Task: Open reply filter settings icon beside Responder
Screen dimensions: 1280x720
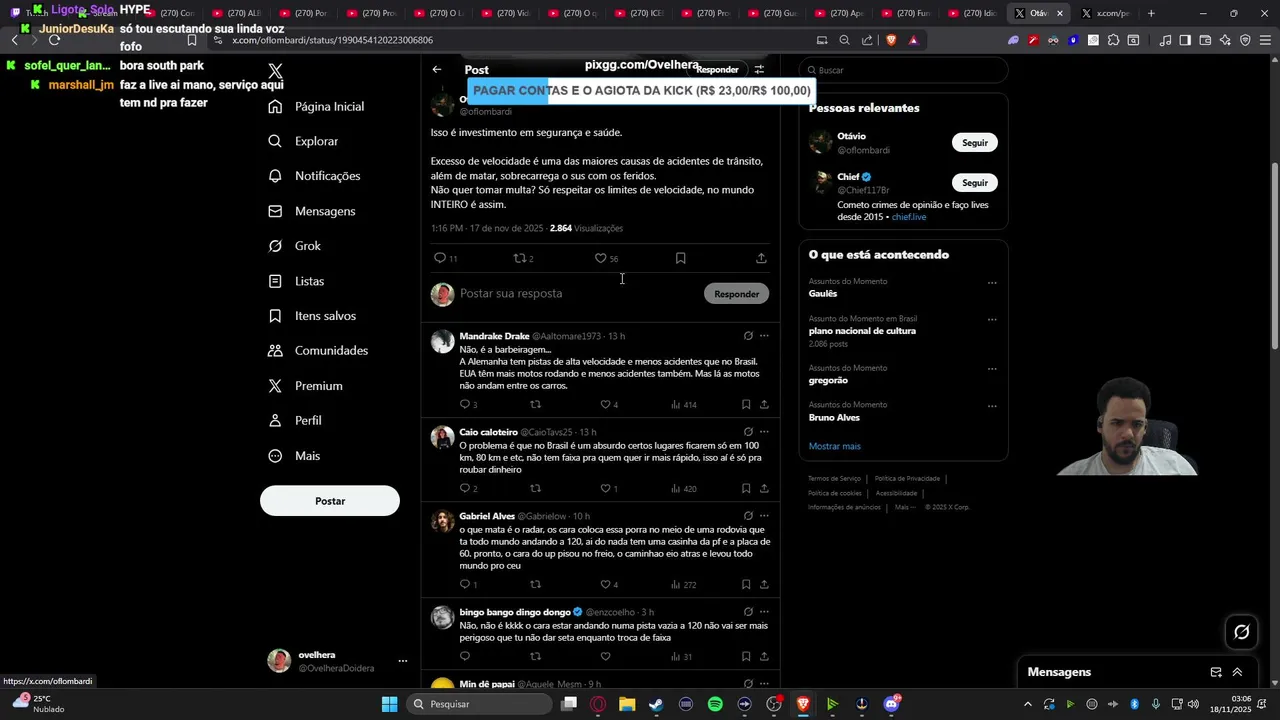Action: (759, 69)
